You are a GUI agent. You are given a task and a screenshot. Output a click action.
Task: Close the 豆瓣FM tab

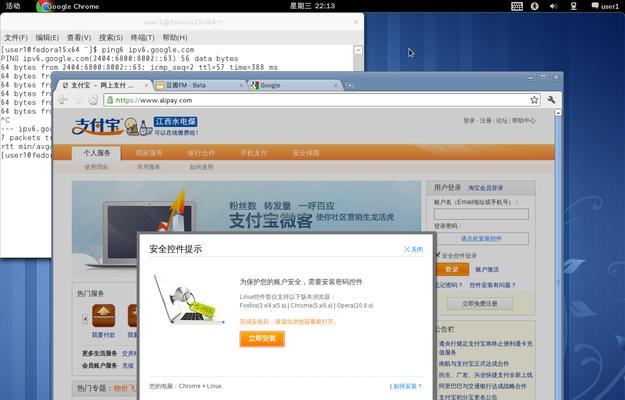[x=241, y=85]
